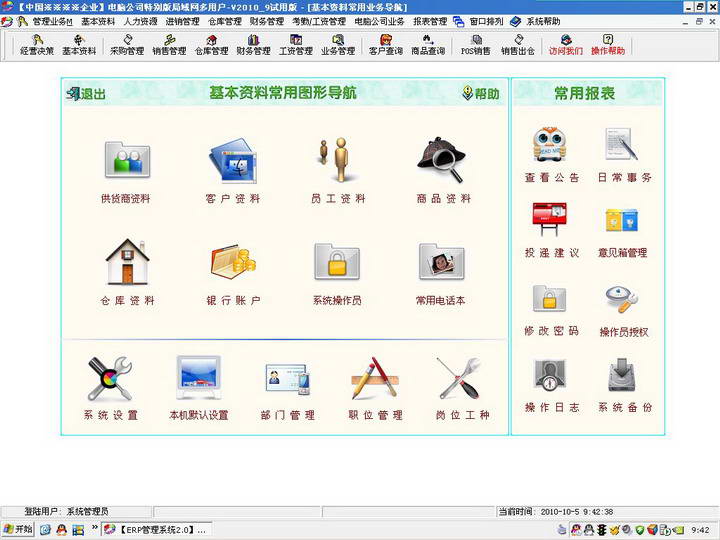This screenshot has height=540, width=720.
Task: Open 银行账户 bank account icon
Action: click(233, 263)
